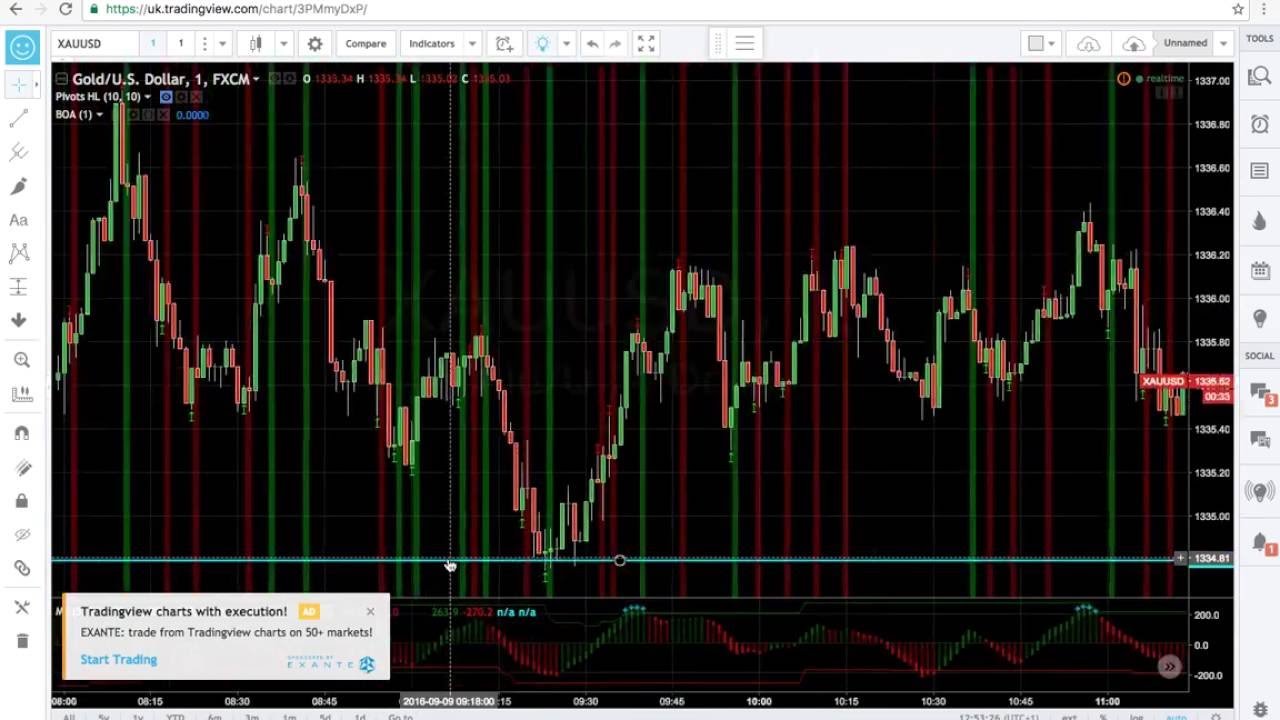Open chart settings gear in top toolbar
1280x720 pixels.
point(315,44)
